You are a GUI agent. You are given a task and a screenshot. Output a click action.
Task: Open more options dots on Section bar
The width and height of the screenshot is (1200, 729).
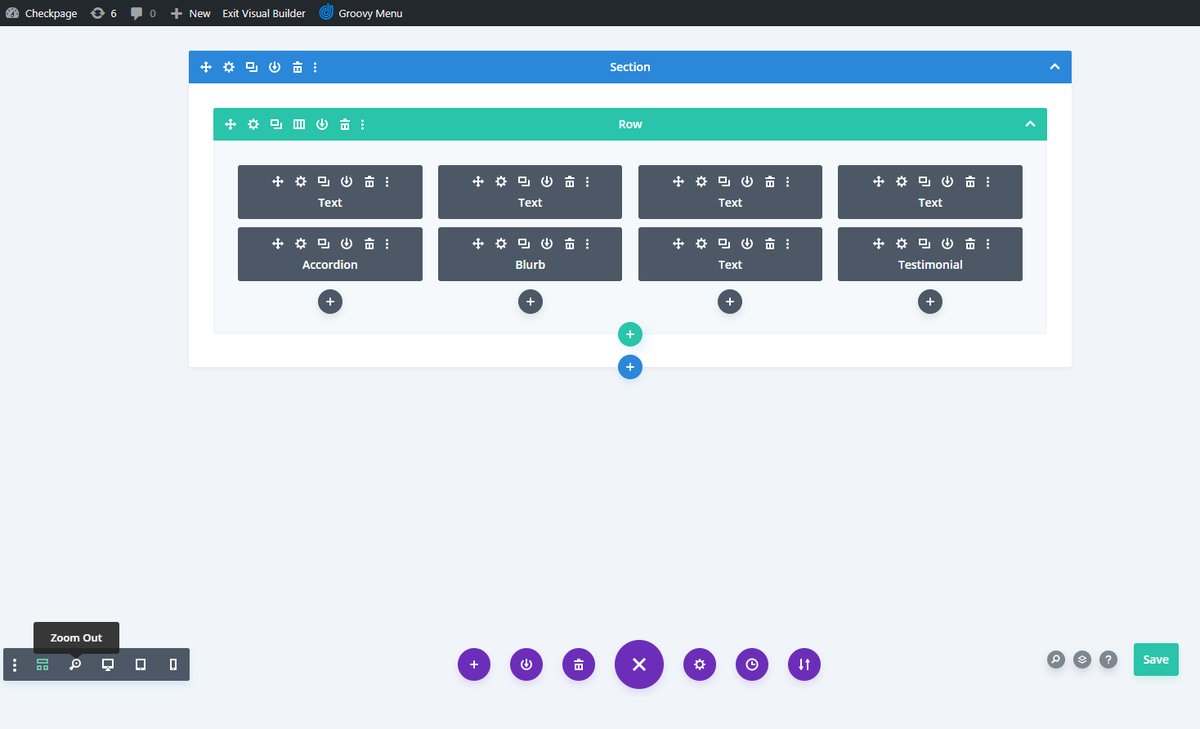(316, 67)
